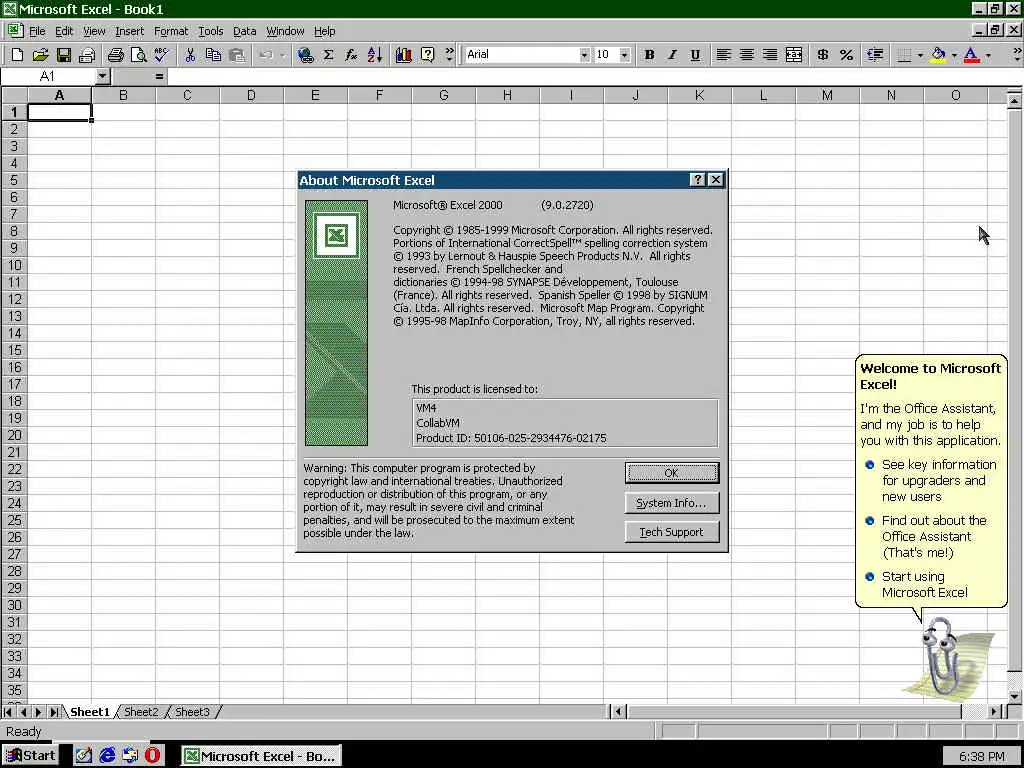
Task: Show More Buttons on Standard toolbar
Action: tap(449, 55)
